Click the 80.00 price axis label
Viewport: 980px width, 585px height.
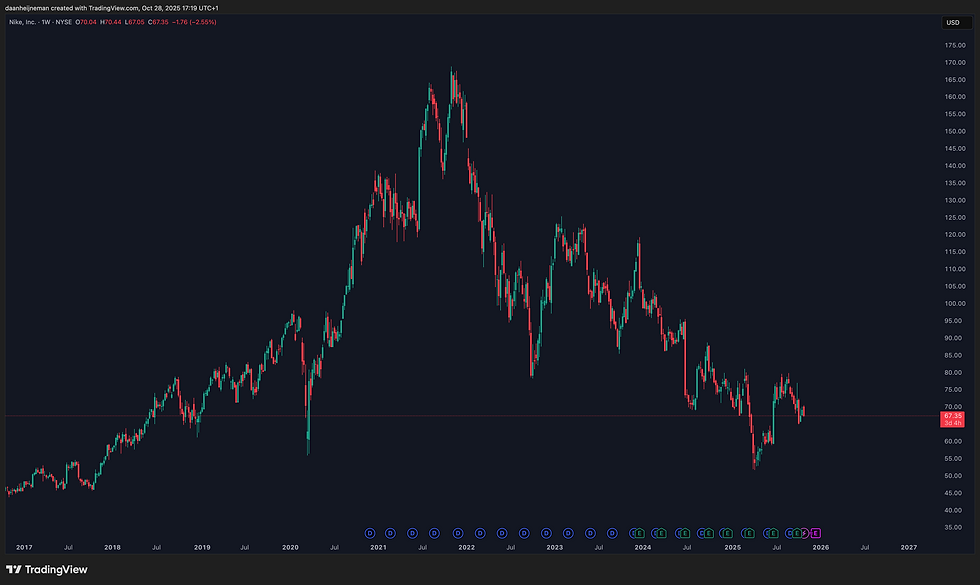point(953,372)
